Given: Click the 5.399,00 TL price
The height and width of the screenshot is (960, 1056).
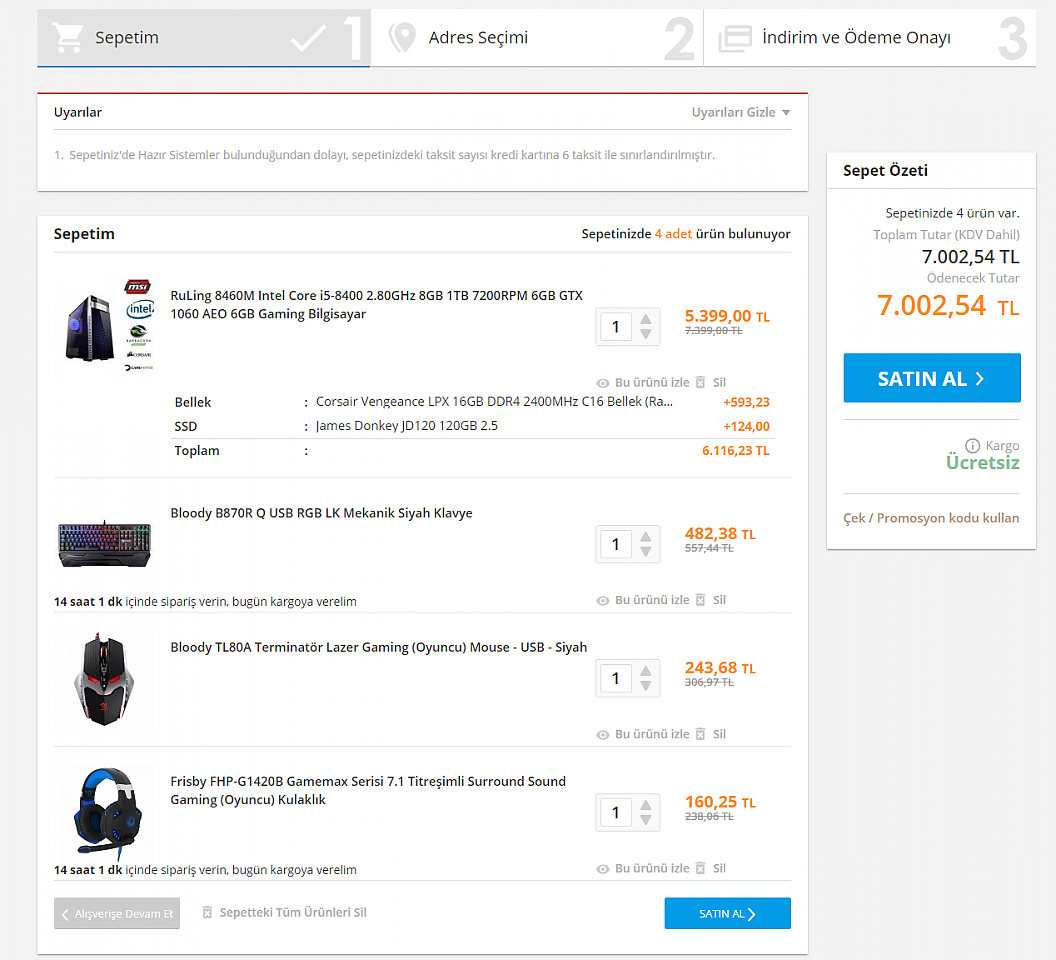Looking at the screenshot, I should 727,316.
